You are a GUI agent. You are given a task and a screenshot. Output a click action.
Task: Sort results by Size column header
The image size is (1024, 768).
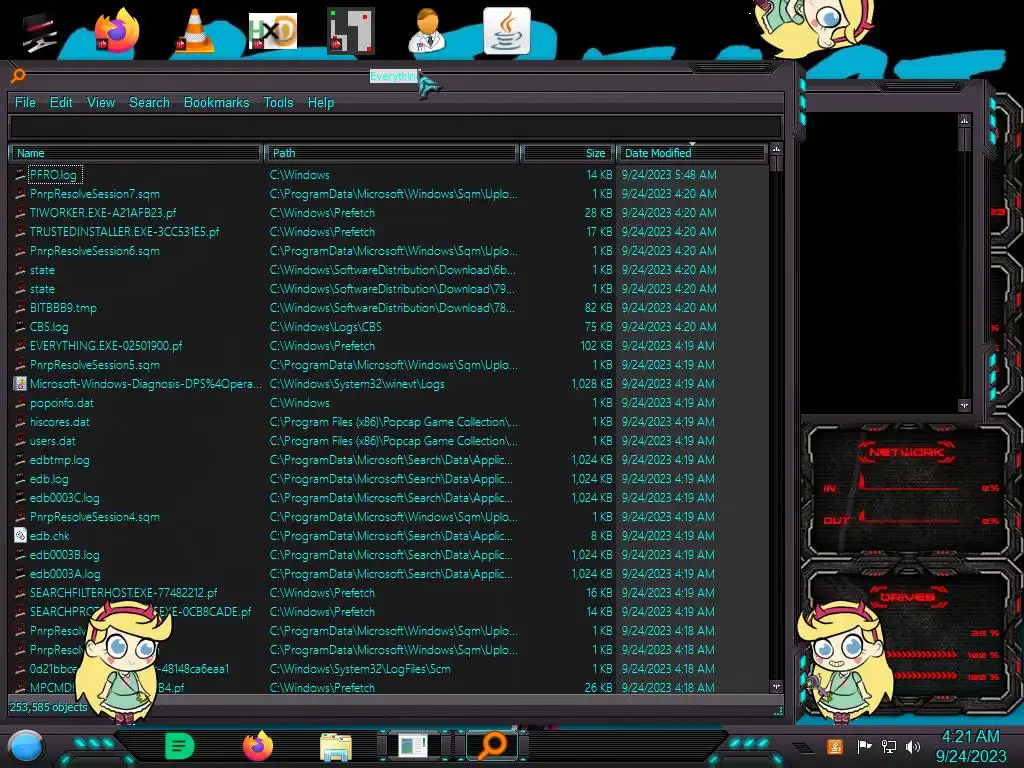tap(567, 153)
